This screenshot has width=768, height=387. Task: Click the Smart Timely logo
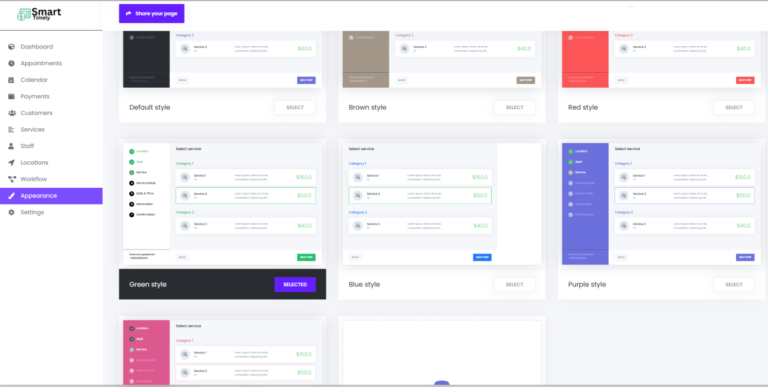point(39,14)
